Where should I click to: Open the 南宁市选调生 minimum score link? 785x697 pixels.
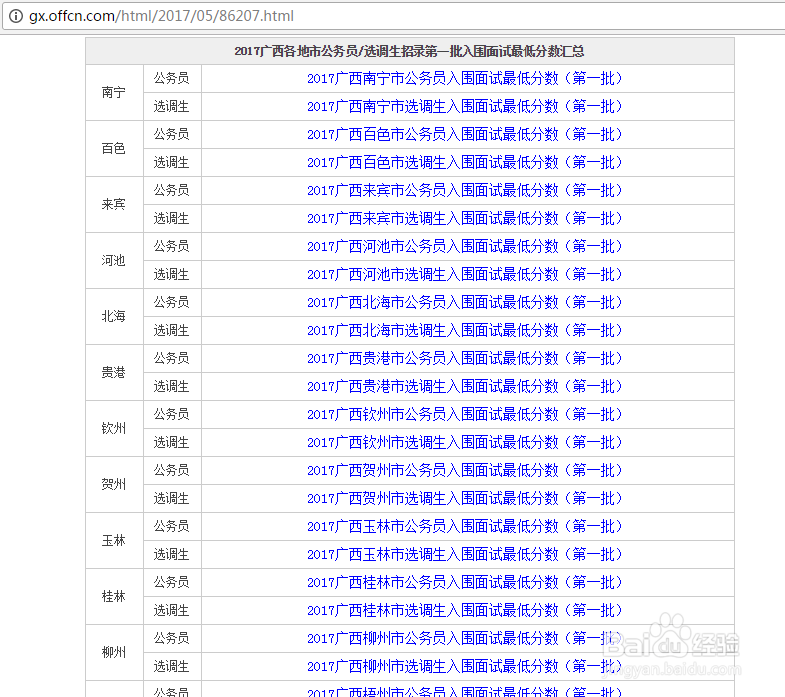(x=465, y=107)
